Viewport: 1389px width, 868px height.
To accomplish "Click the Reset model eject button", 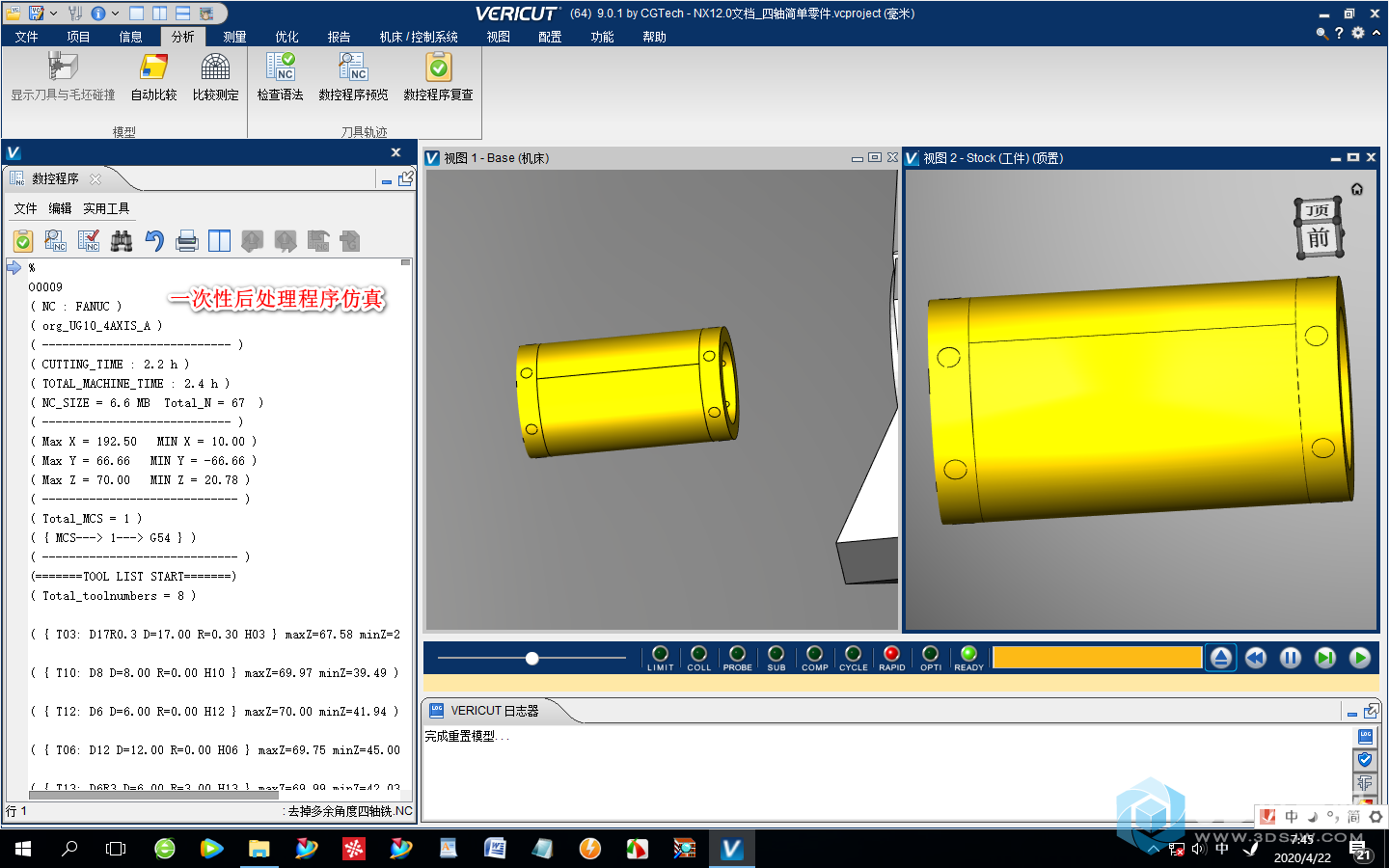I will pyautogui.click(x=1221, y=658).
